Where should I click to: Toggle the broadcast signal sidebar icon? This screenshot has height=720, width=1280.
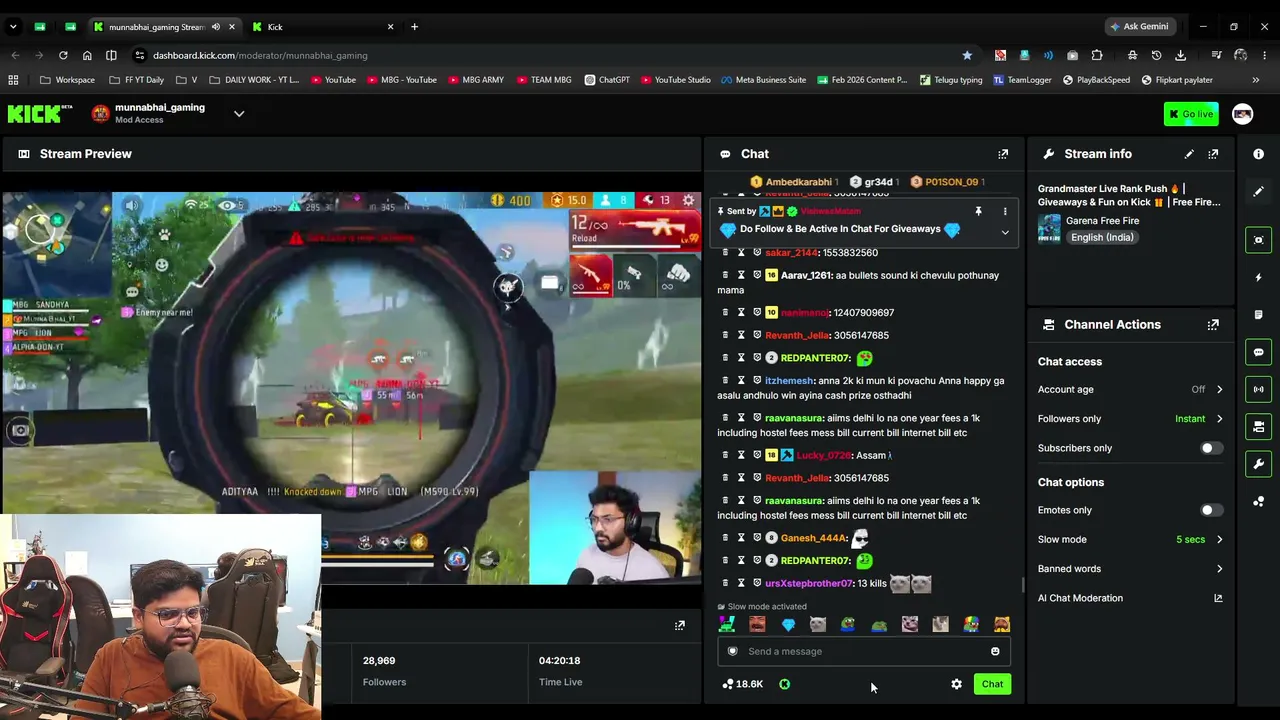1258,389
